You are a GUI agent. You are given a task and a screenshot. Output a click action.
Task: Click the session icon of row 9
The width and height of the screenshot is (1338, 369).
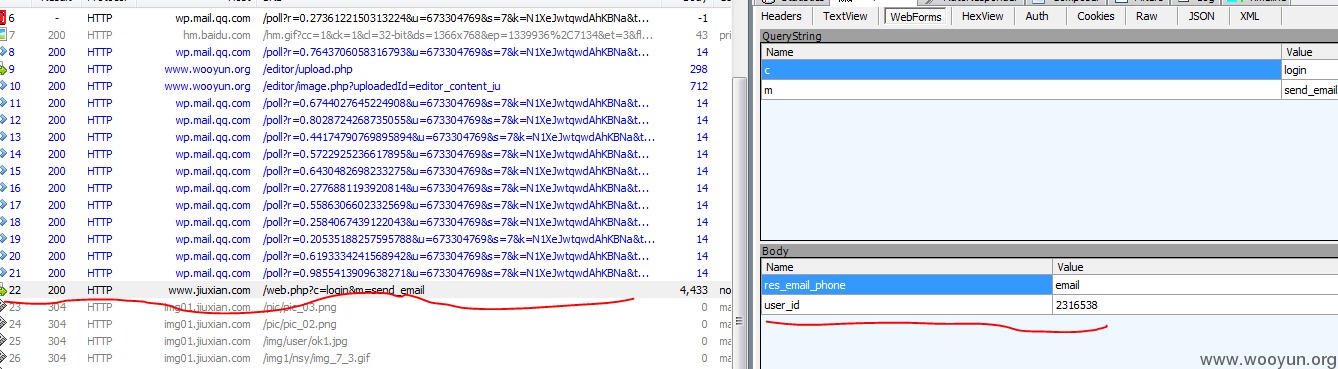coord(4,69)
